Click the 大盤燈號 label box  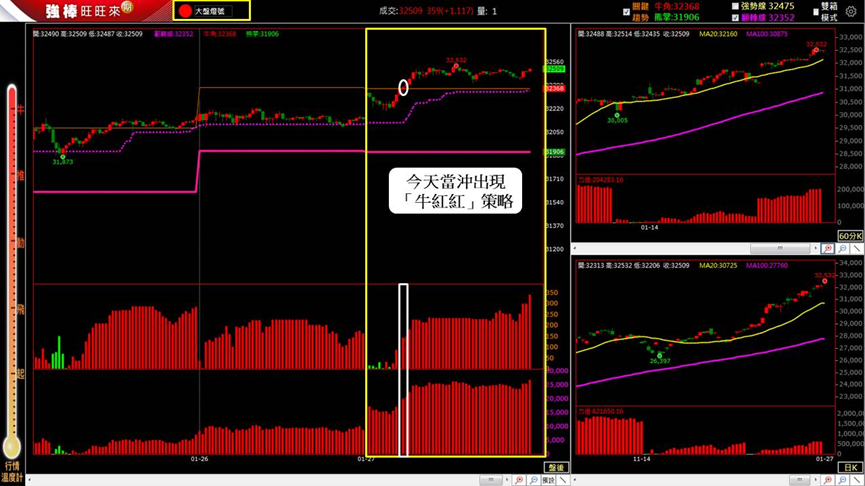[x=212, y=11]
